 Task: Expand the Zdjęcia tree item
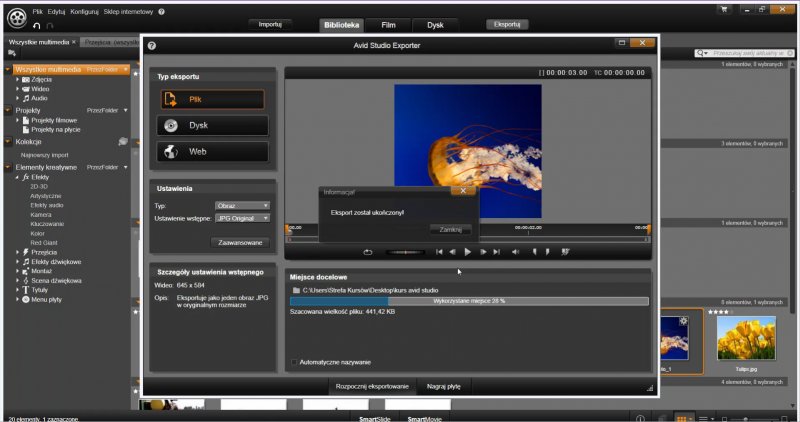click(17, 80)
